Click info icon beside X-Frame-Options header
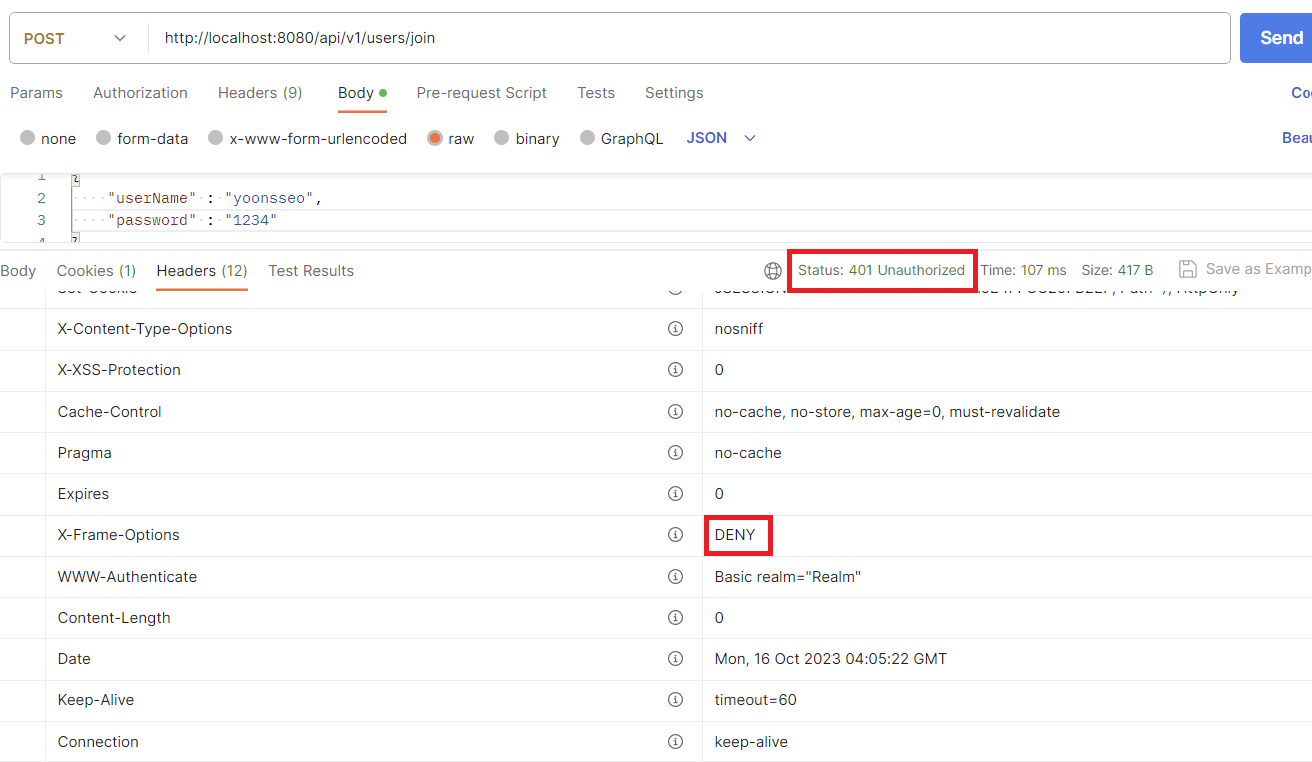The height and width of the screenshot is (762, 1312). [676, 535]
